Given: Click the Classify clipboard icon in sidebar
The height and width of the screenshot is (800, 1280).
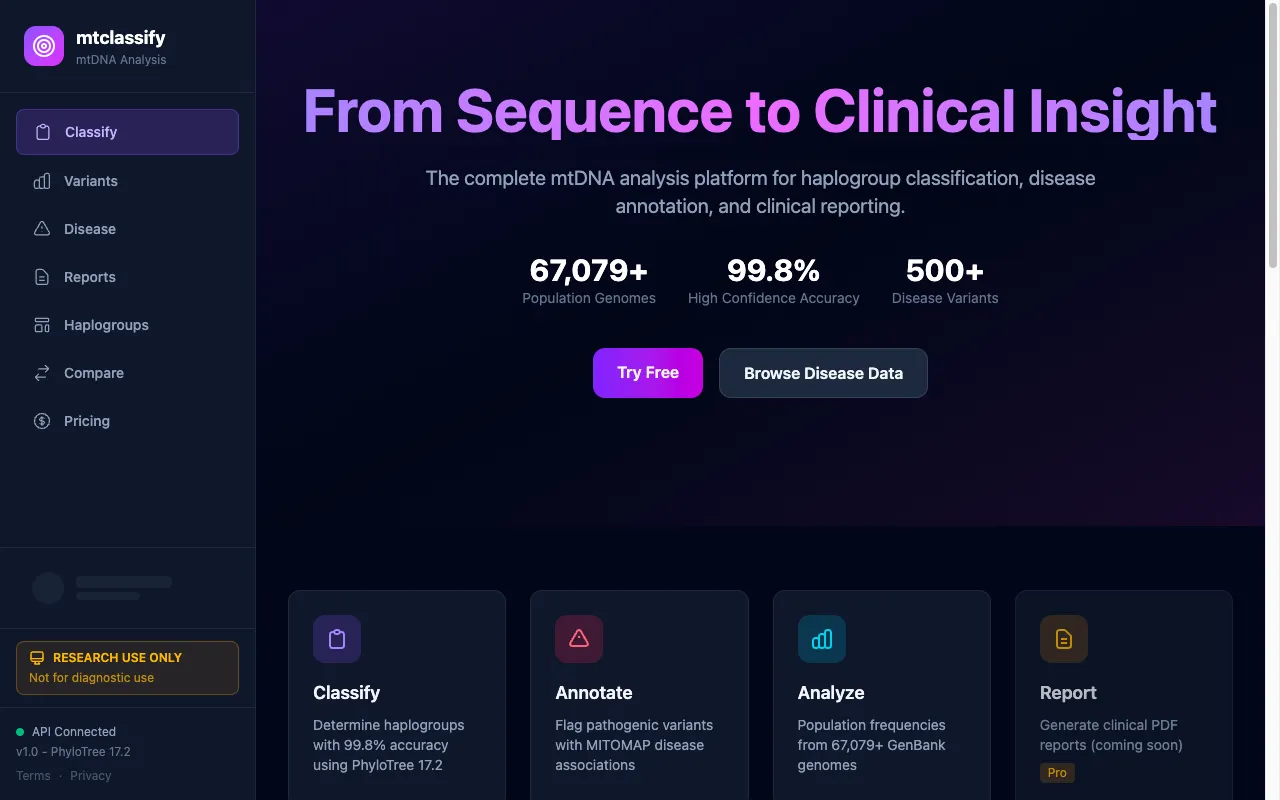Looking at the screenshot, I should 42,132.
